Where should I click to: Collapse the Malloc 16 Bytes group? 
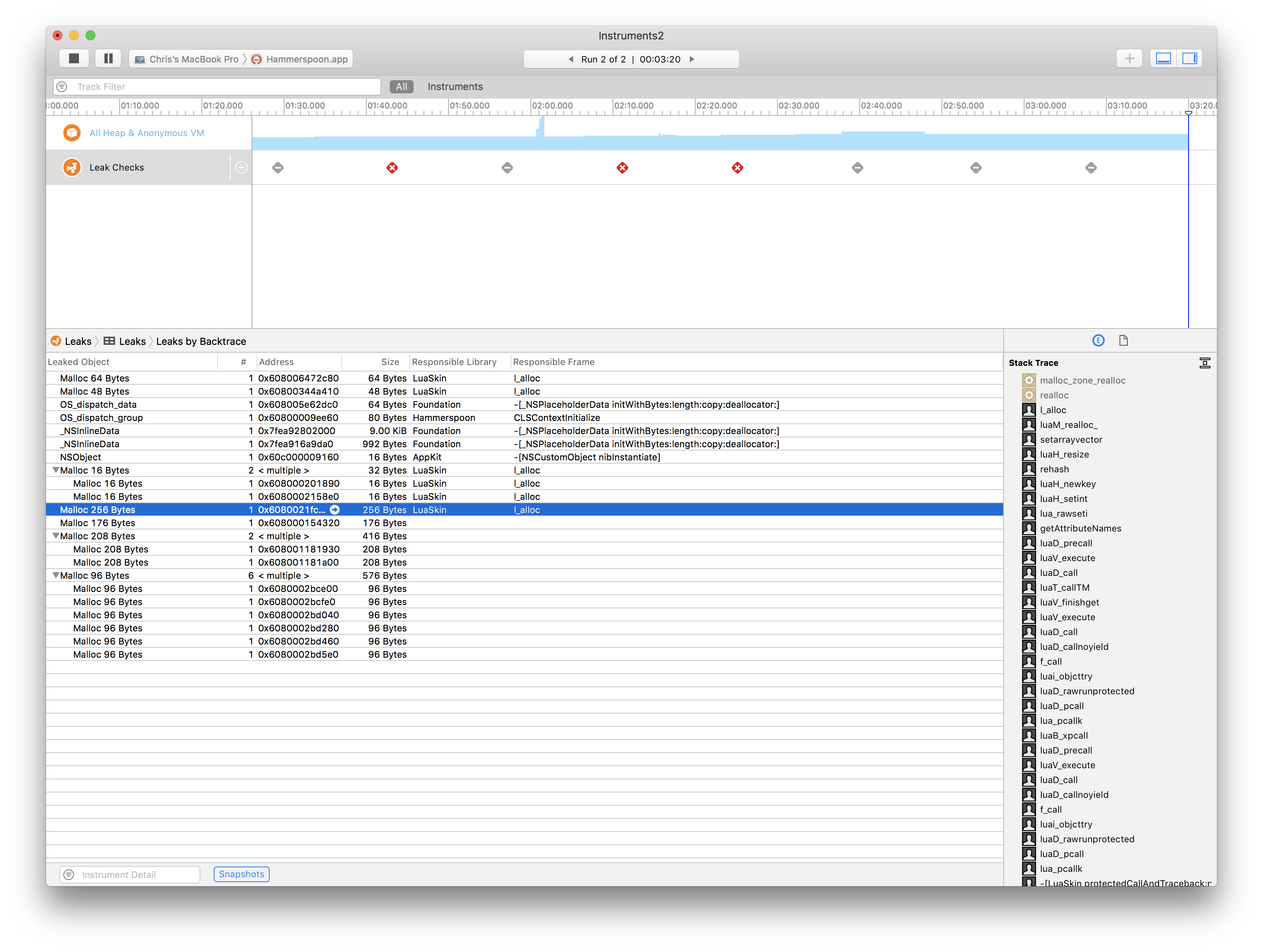point(56,470)
